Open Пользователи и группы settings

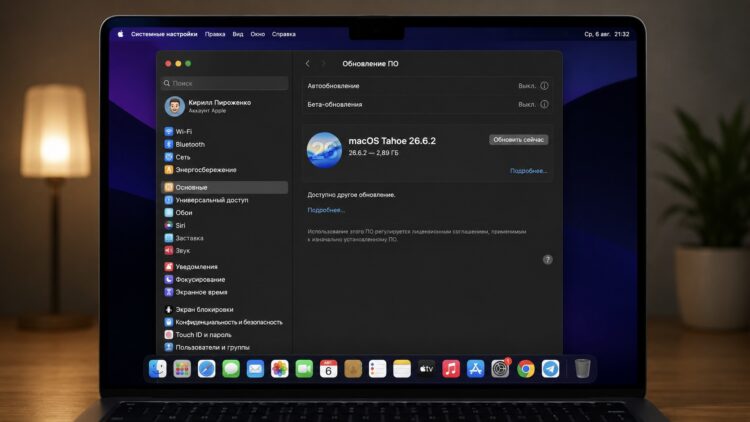tap(225, 347)
